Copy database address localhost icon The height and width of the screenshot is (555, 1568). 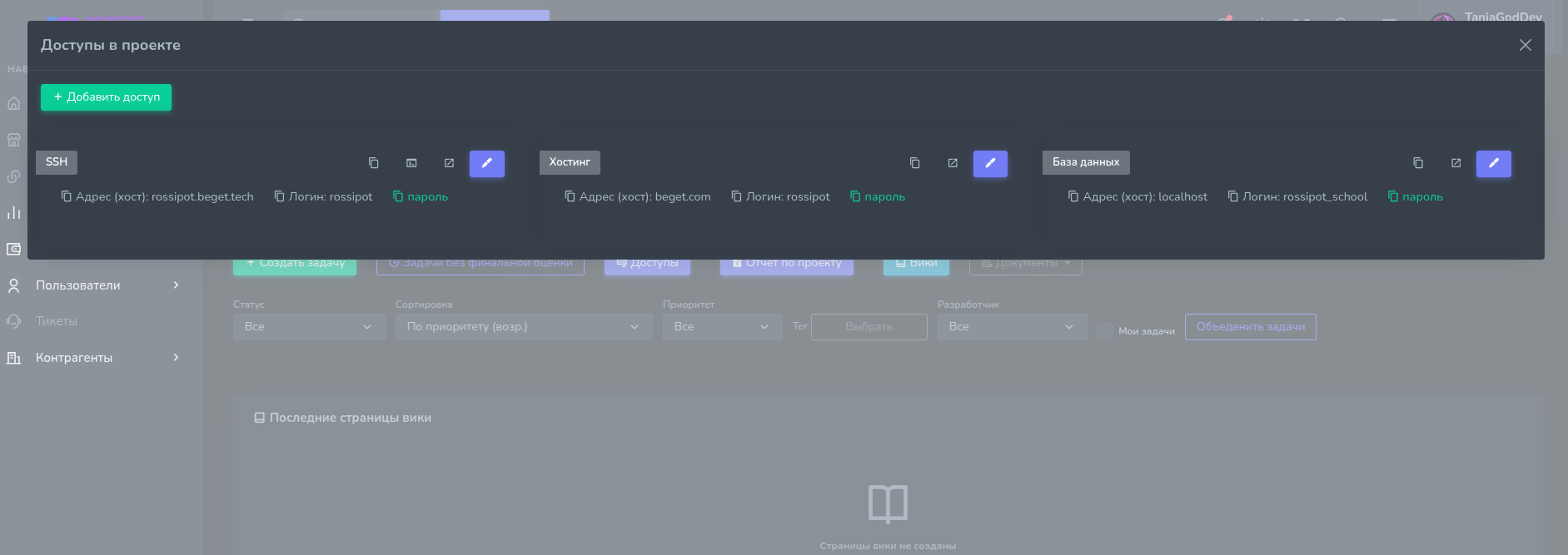(x=1073, y=196)
